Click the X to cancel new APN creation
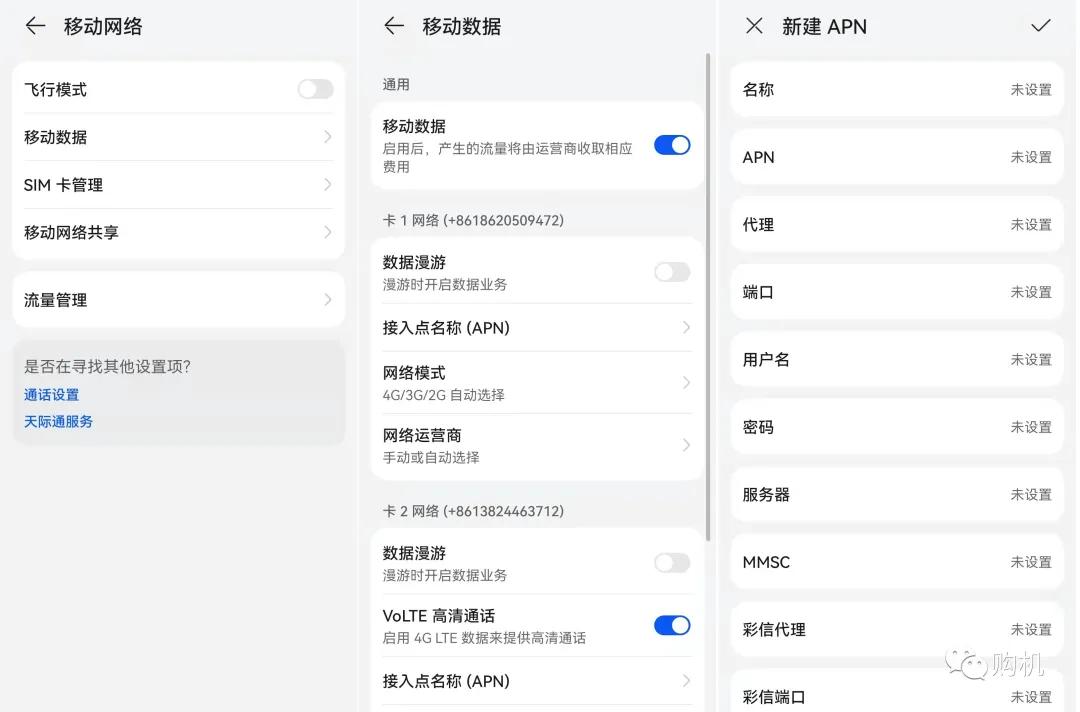The height and width of the screenshot is (712, 1080). click(753, 26)
